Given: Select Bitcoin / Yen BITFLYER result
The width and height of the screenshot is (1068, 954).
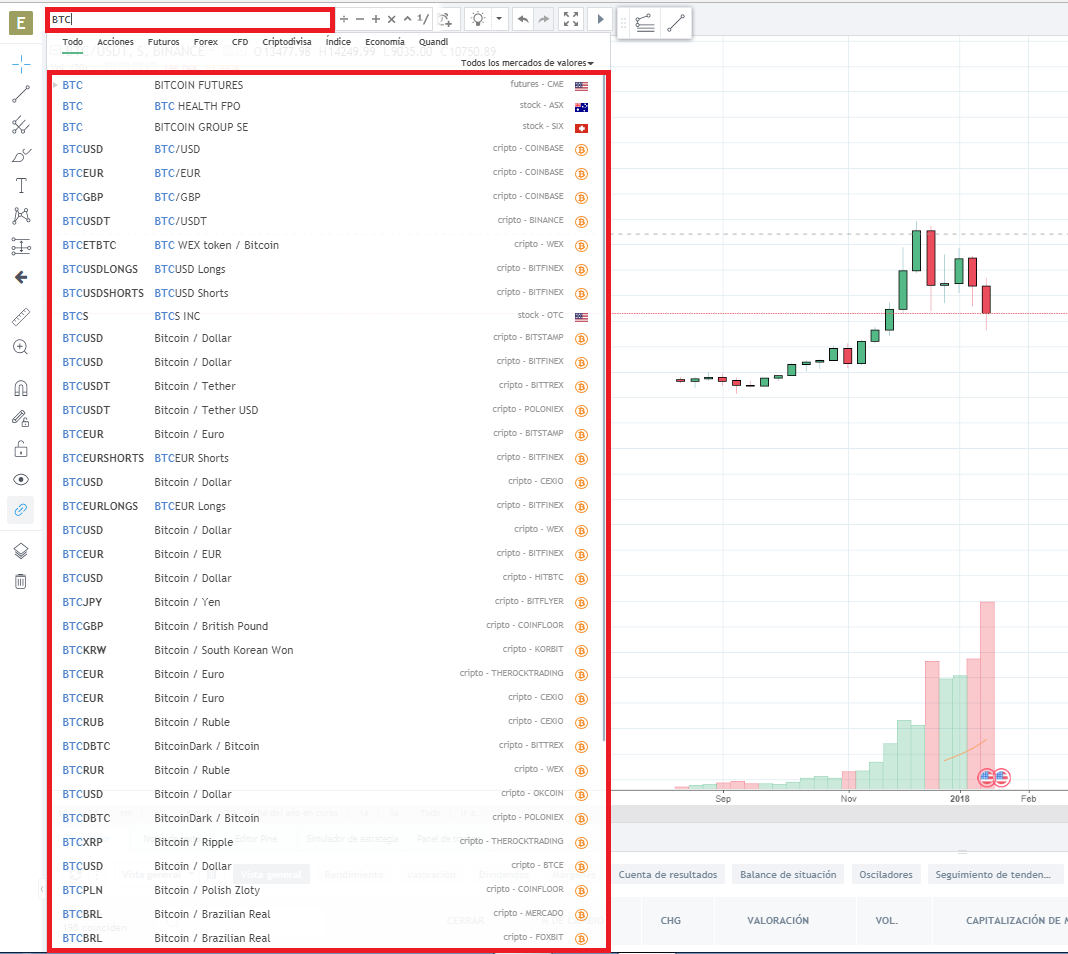Looking at the screenshot, I should (x=328, y=602).
